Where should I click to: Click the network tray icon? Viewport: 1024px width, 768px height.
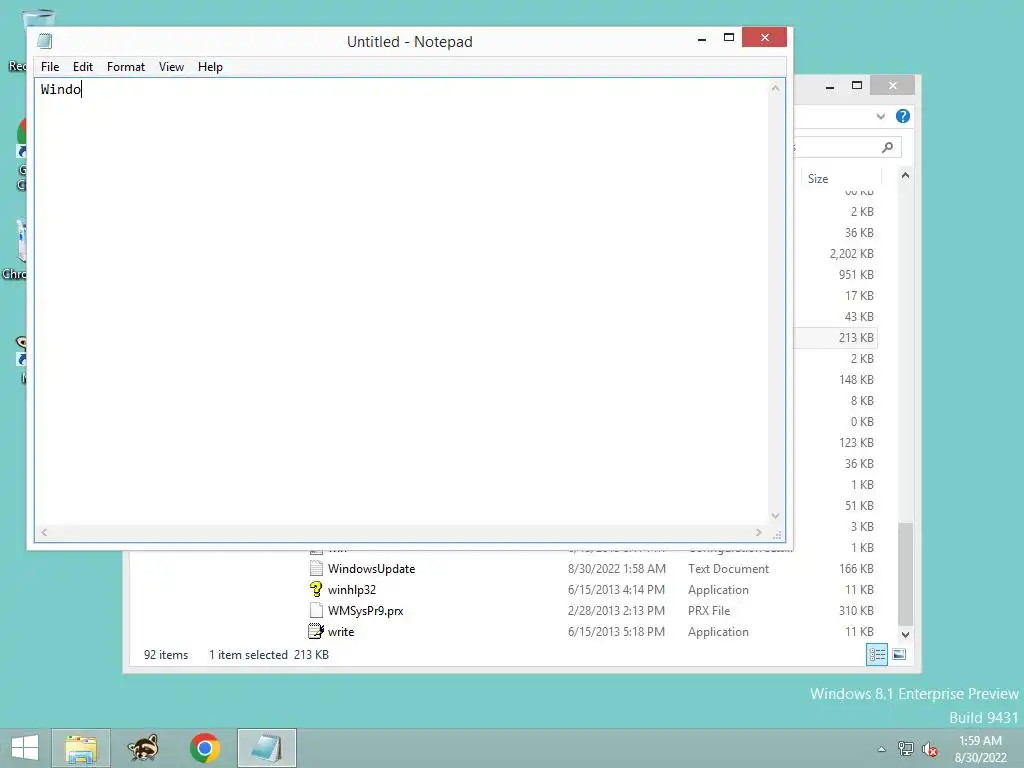coord(905,748)
